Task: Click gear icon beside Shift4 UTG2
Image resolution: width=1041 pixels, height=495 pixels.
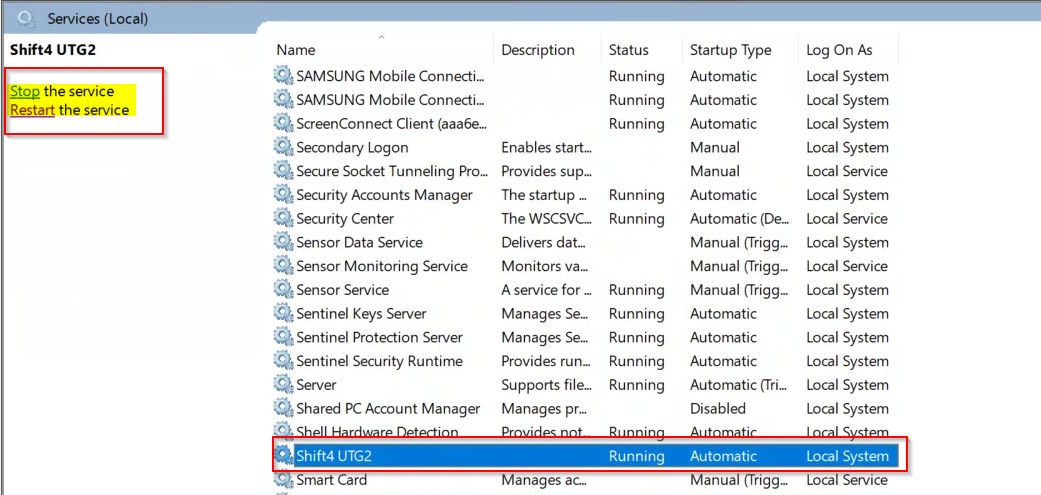Action: click(x=284, y=456)
